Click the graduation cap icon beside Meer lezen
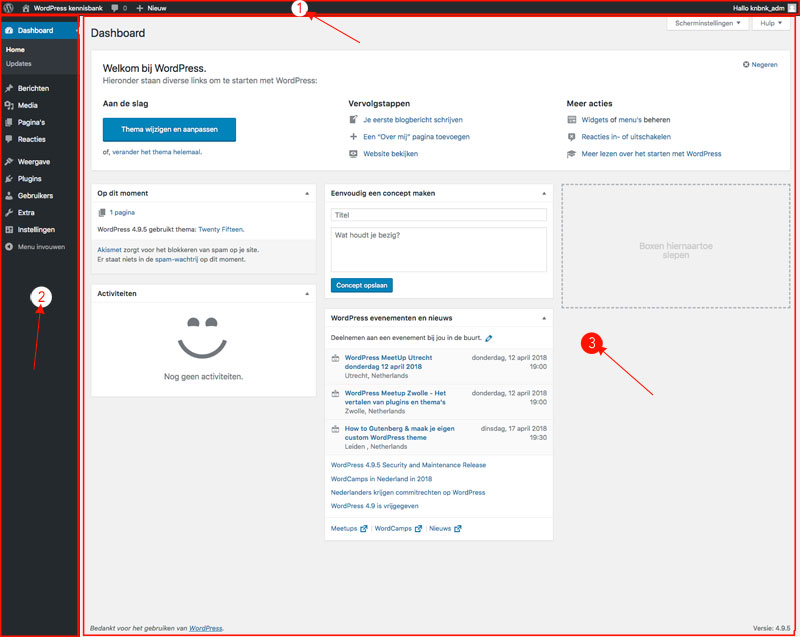 (571, 154)
